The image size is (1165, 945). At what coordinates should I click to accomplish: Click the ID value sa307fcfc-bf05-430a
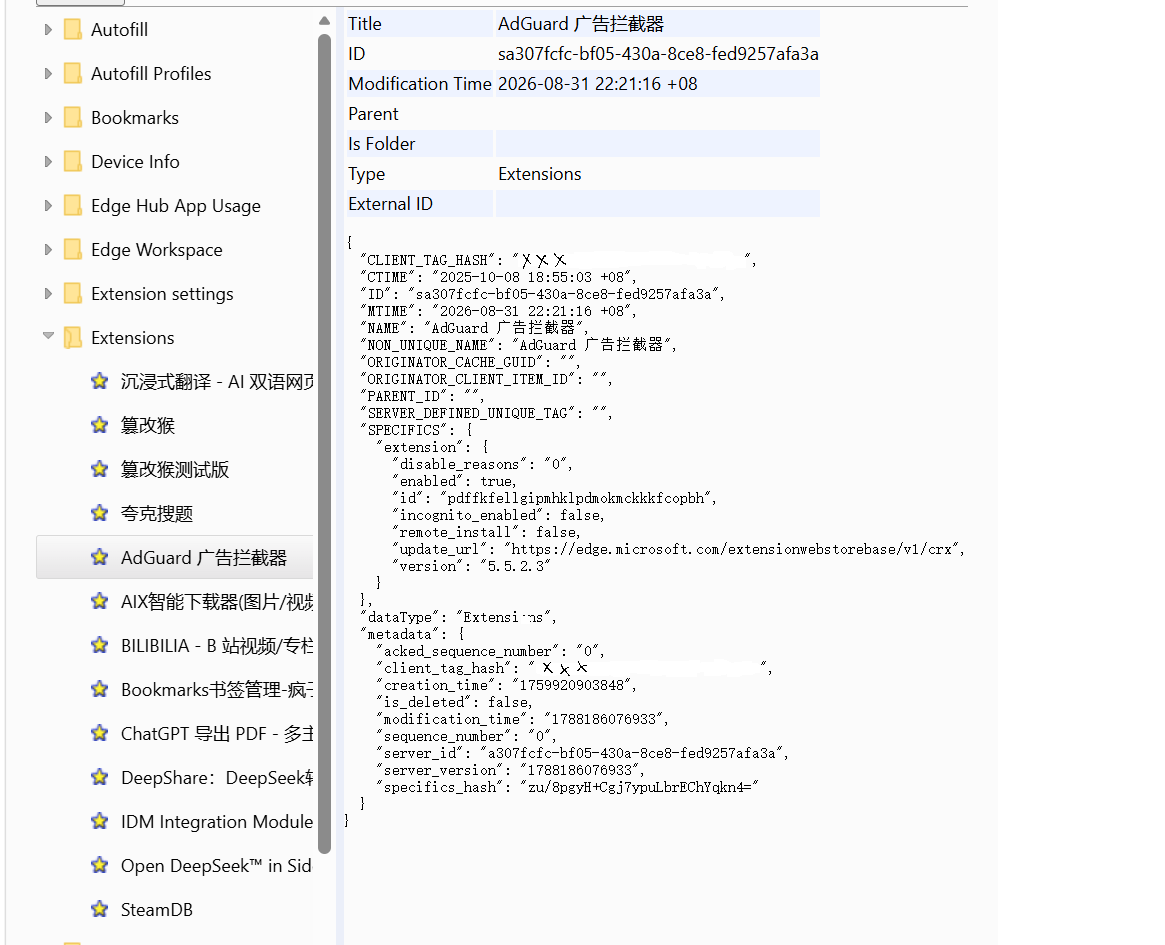(x=658, y=53)
